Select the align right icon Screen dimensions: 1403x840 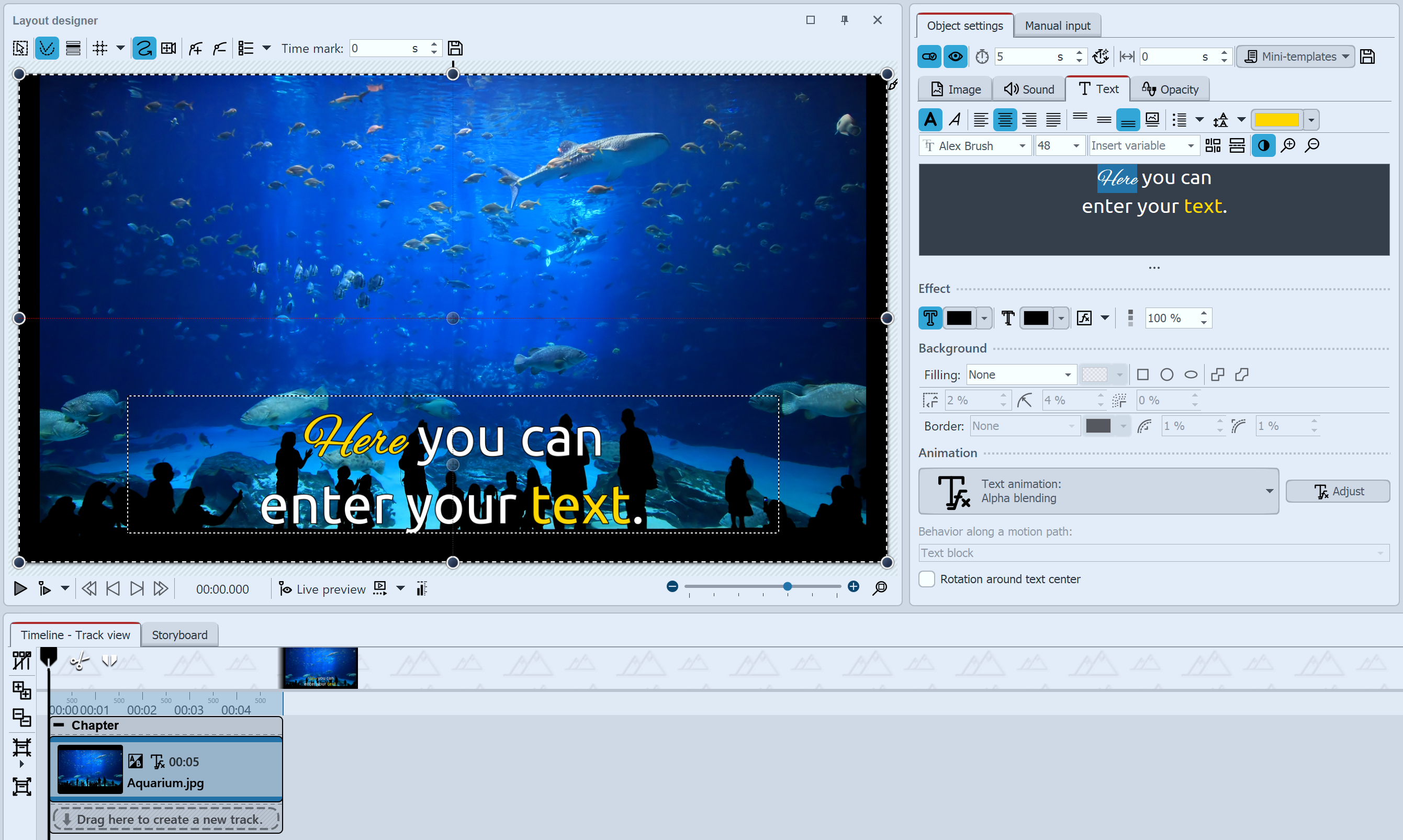coord(1029,119)
